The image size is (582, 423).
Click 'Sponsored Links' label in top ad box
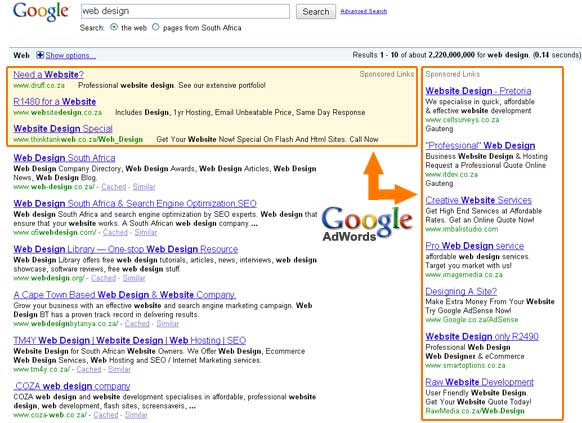[387, 74]
